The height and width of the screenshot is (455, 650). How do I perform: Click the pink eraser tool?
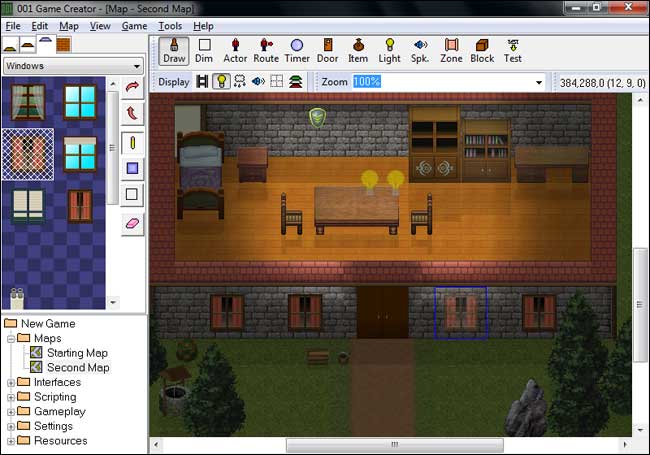pyautogui.click(x=133, y=223)
